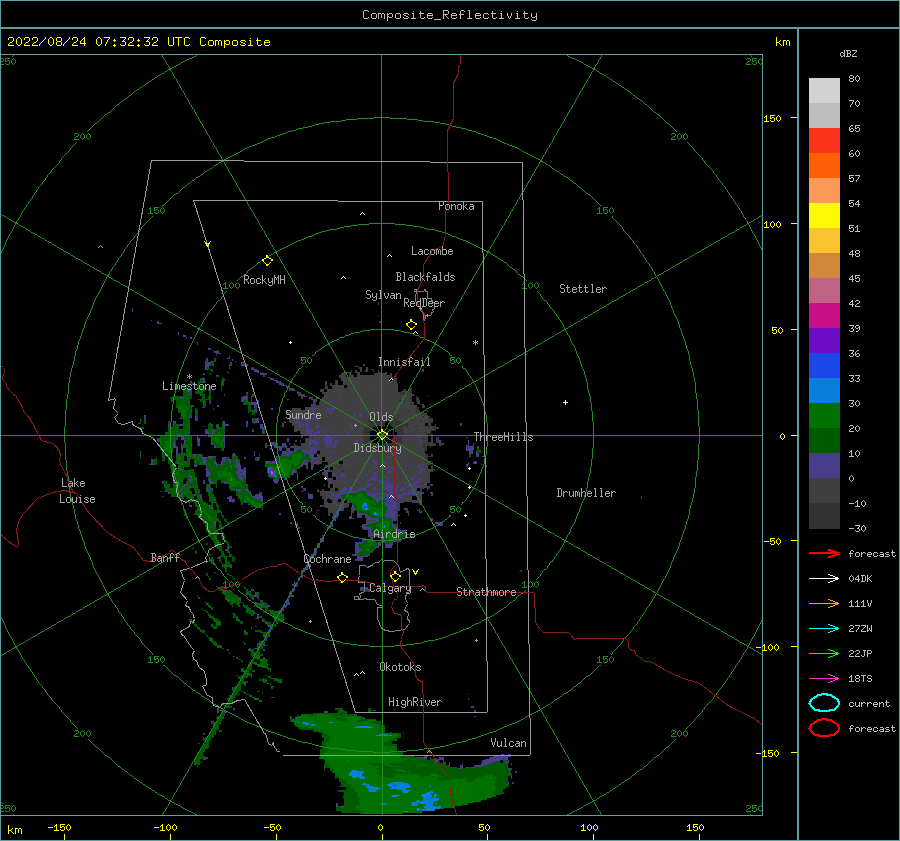Click the white 04DK arrow icon
The height and width of the screenshot is (841, 900).
click(824, 579)
